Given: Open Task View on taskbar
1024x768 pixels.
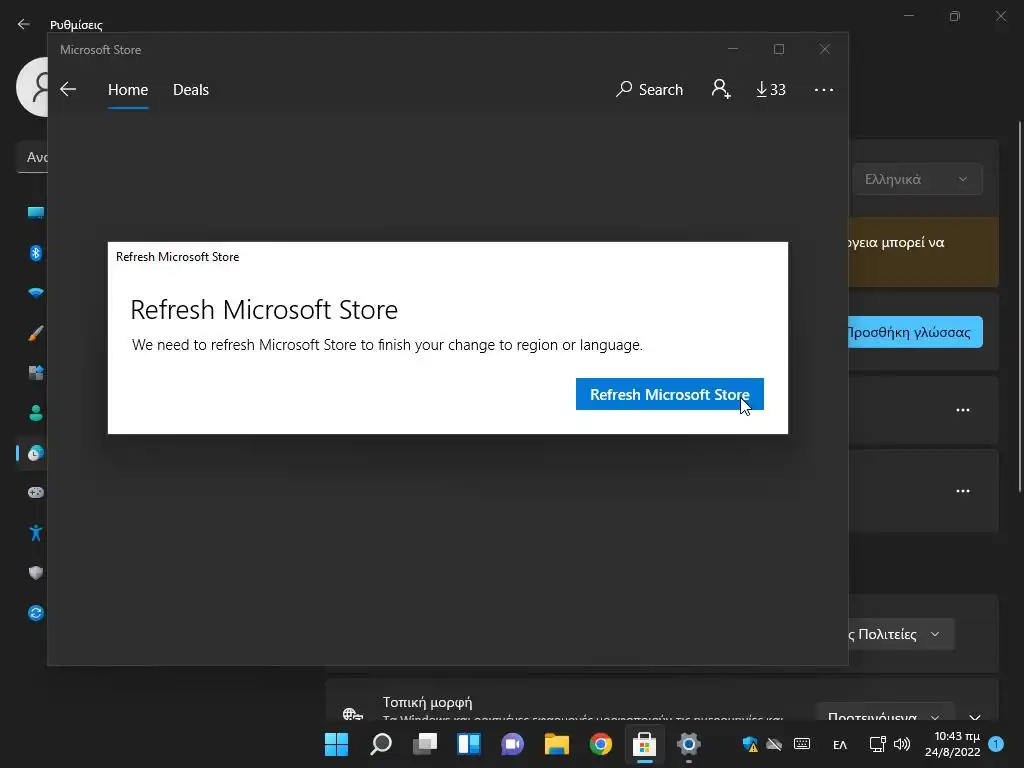Looking at the screenshot, I should click(x=425, y=744).
